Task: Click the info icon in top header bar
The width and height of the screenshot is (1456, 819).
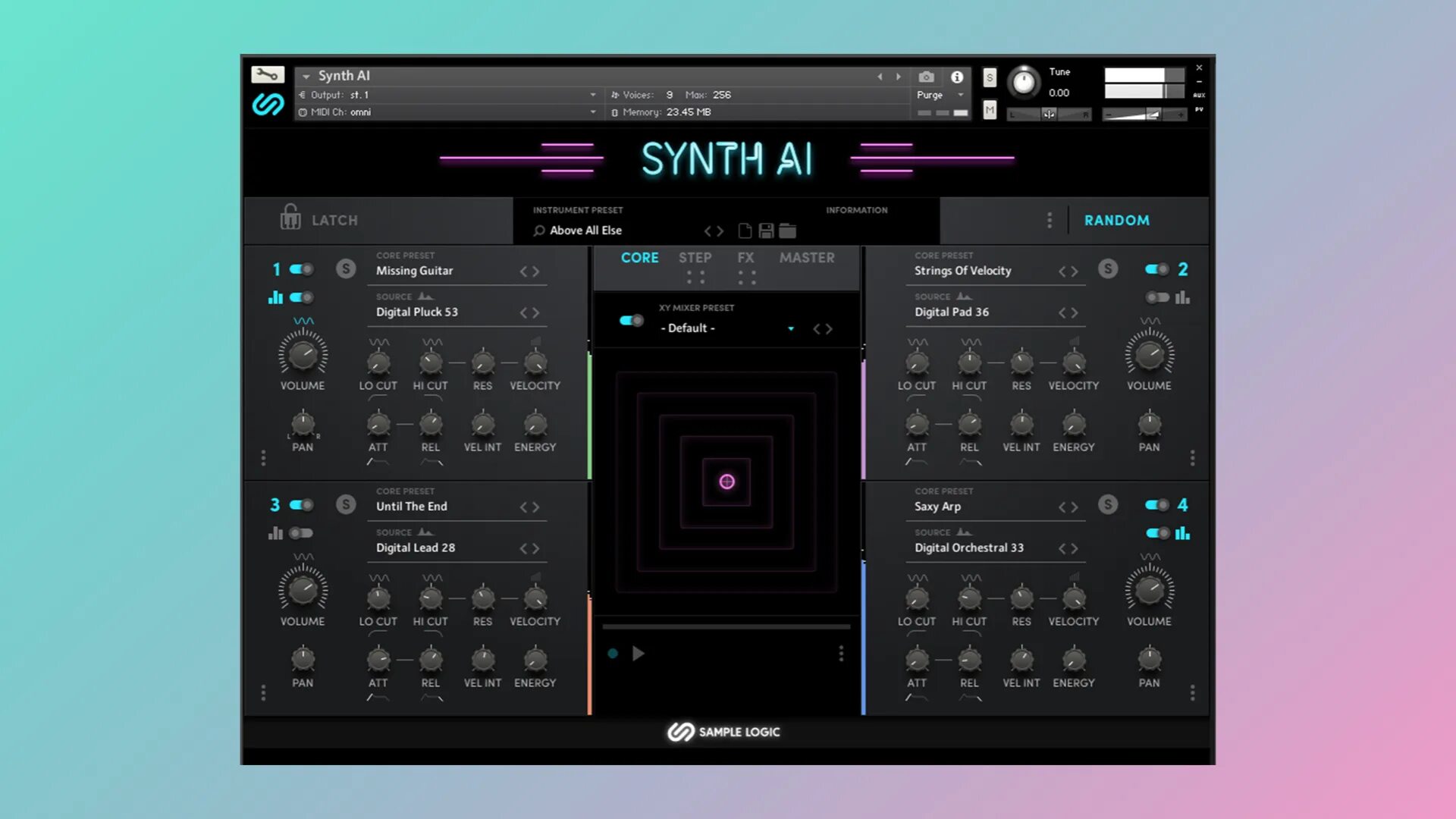Action: (x=956, y=77)
